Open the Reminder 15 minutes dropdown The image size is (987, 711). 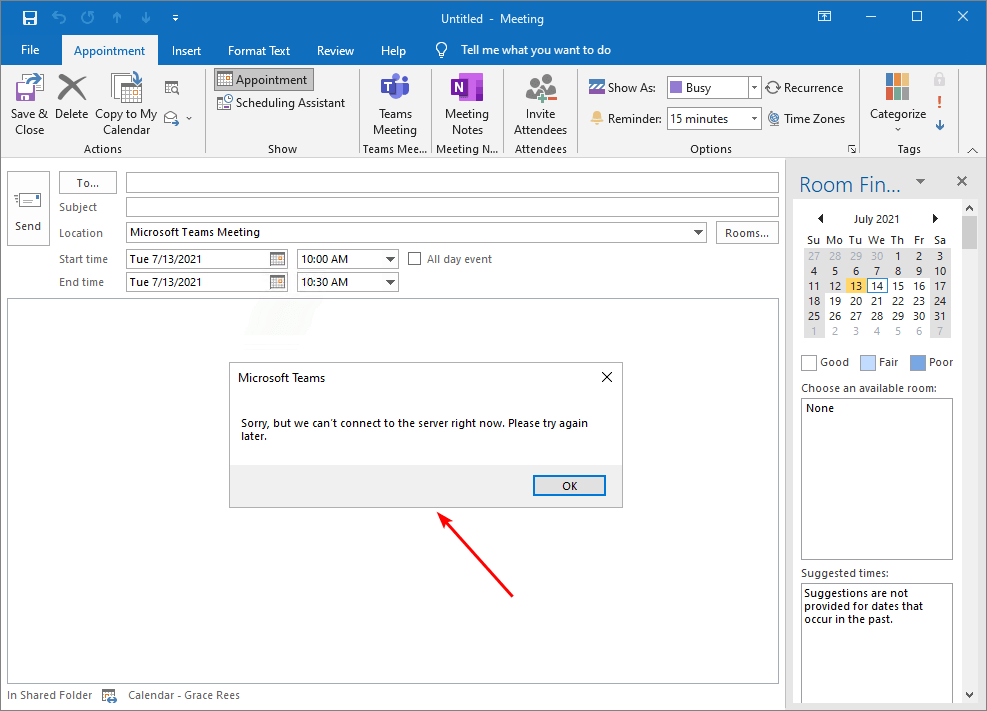point(754,118)
